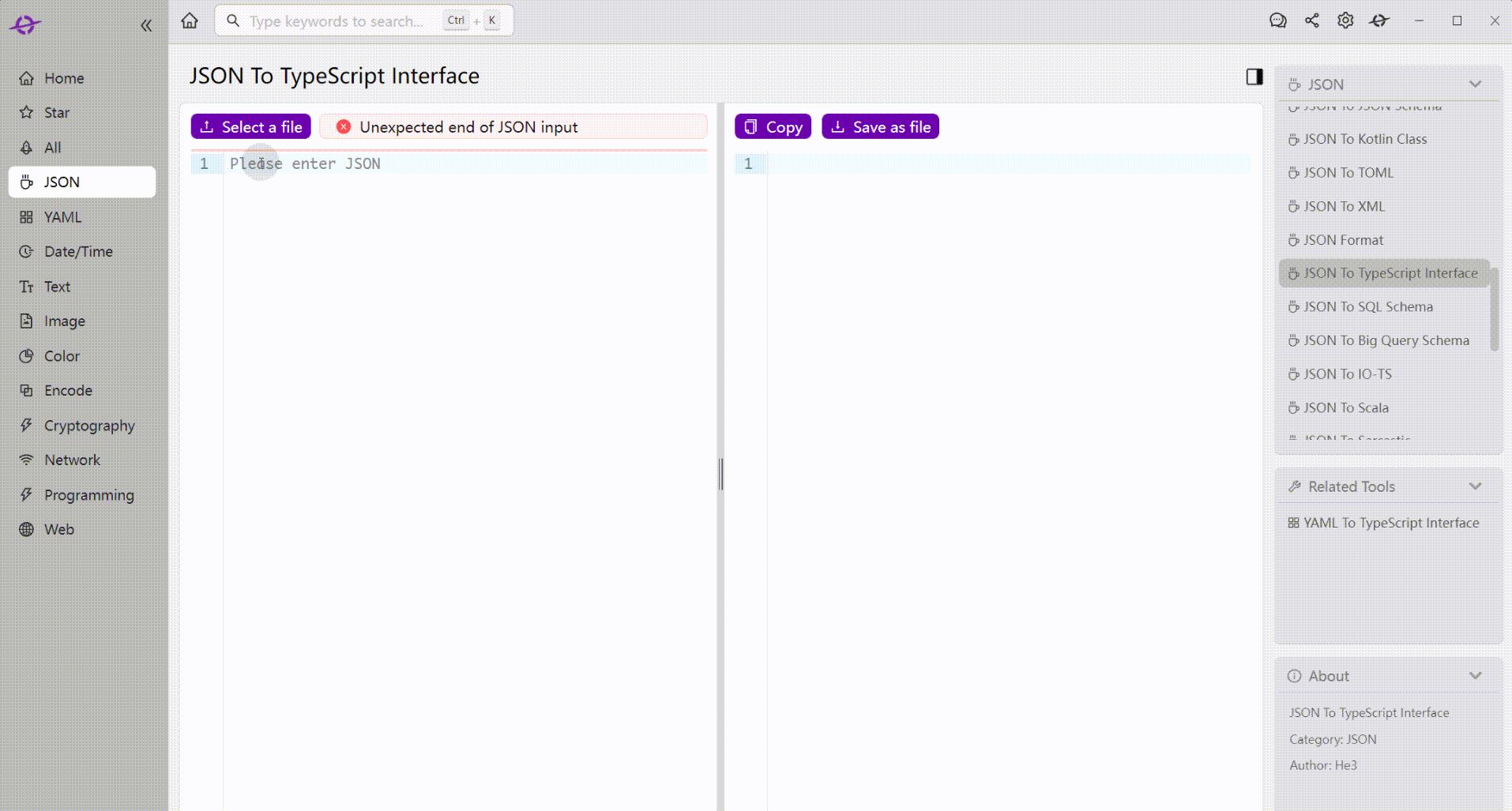Viewport: 1512px width, 811px height.
Task: Click the red error icon in alert
Action: [x=344, y=127]
